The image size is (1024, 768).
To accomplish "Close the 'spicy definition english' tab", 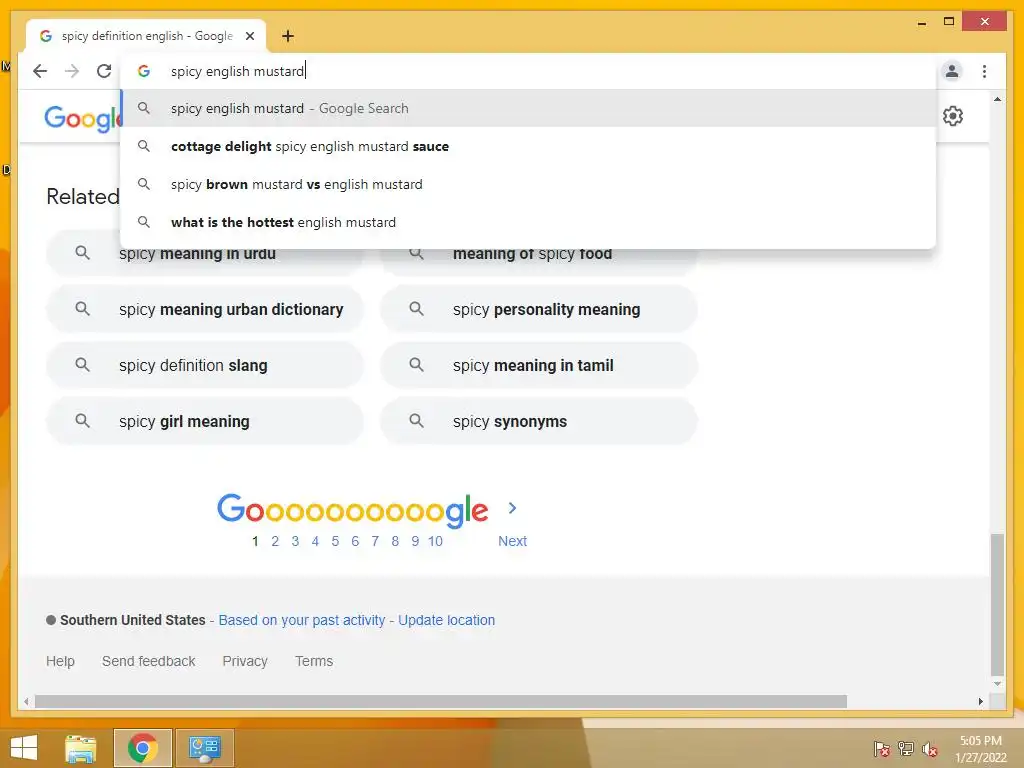I will click(x=250, y=36).
